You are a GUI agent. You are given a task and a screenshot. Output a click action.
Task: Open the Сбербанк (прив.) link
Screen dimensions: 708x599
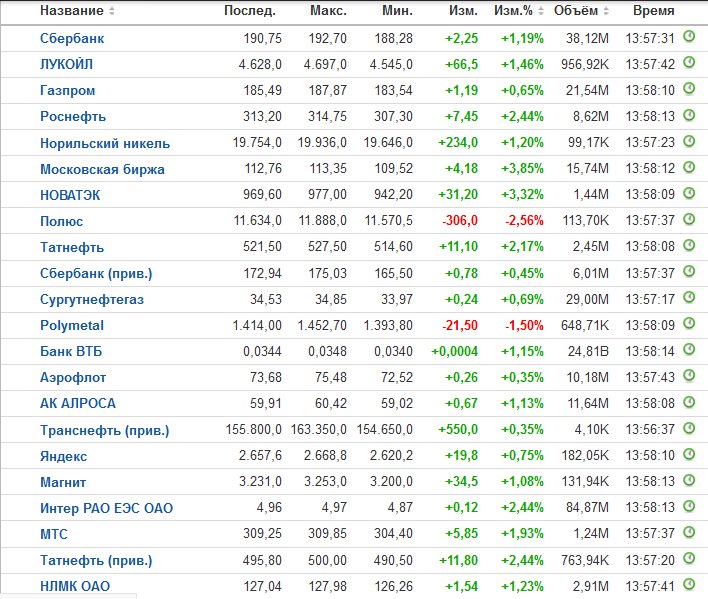pos(96,274)
